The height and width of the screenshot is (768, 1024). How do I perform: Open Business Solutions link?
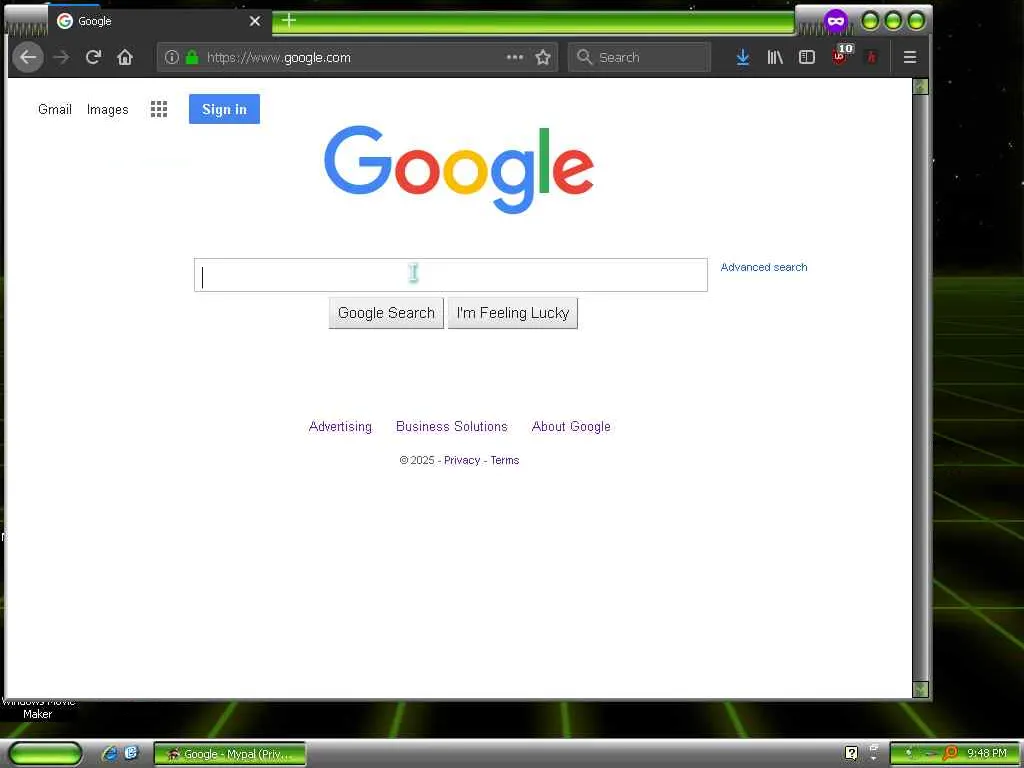click(452, 426)
